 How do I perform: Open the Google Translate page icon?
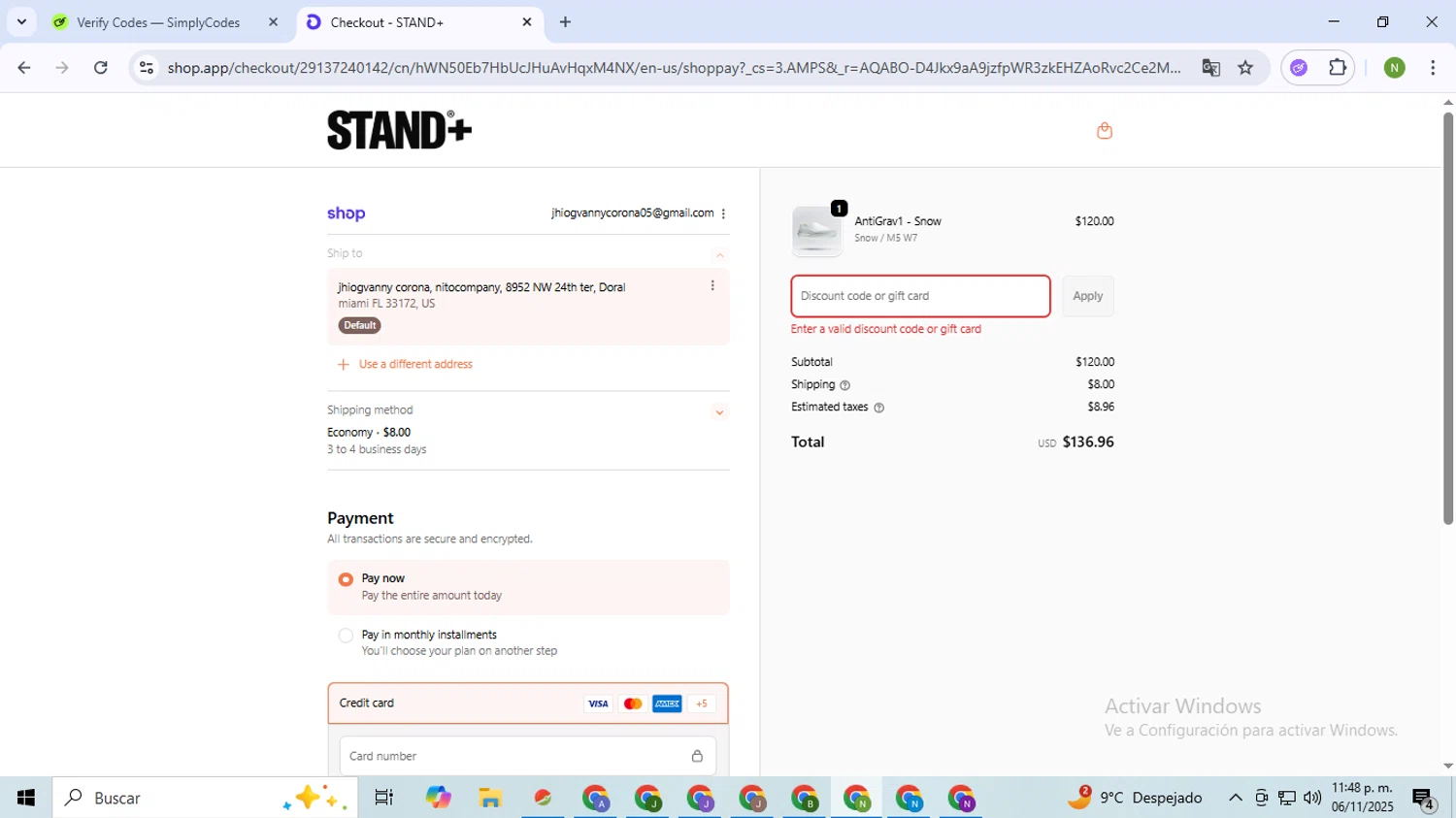pos(1210,68)
